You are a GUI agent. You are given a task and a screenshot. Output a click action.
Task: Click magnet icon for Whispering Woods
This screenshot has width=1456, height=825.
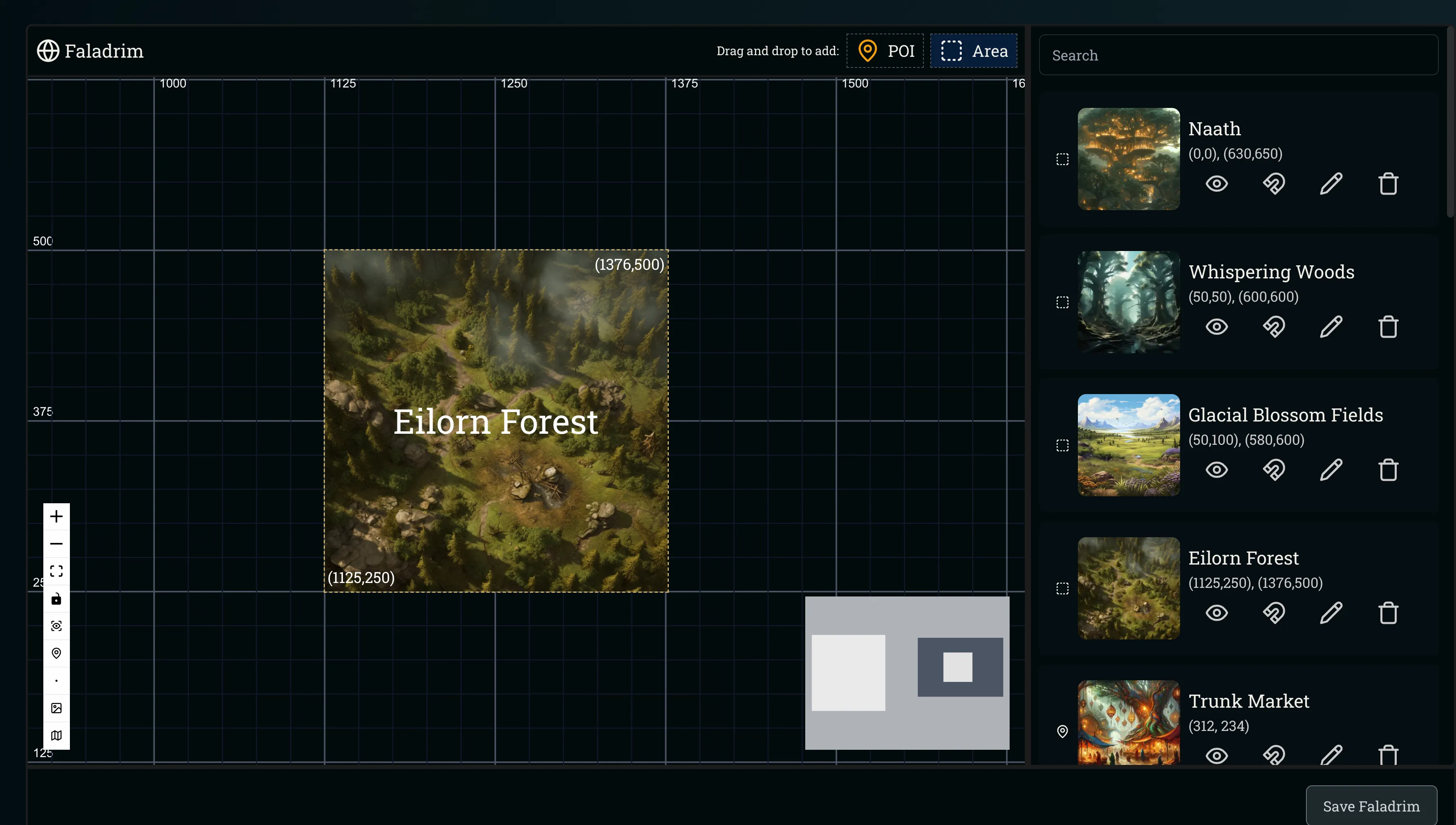pos(1274,327)
